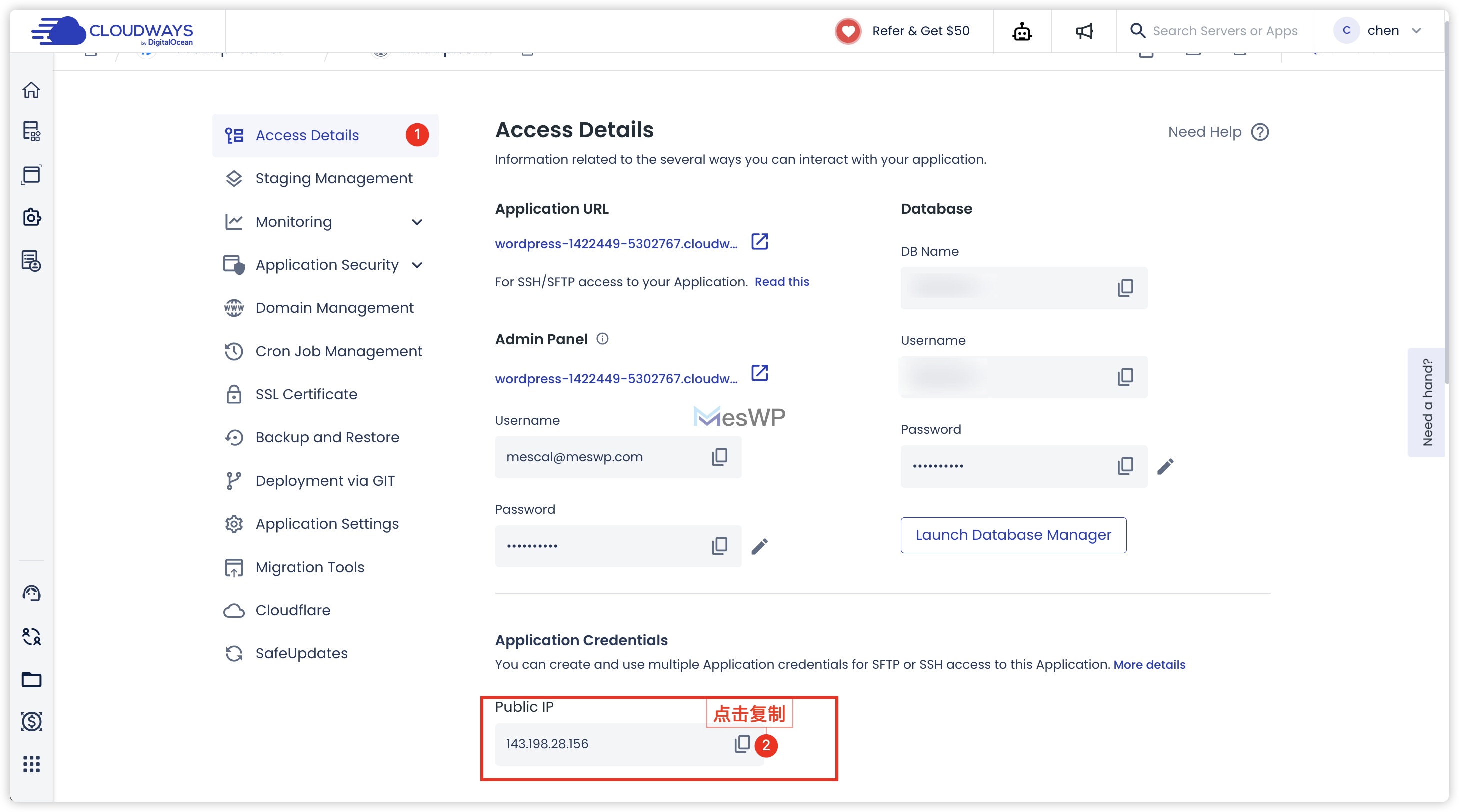Click the home icon in left sidebar
Viewport: 1459px width, 812px height.
(x=31, y=90)
